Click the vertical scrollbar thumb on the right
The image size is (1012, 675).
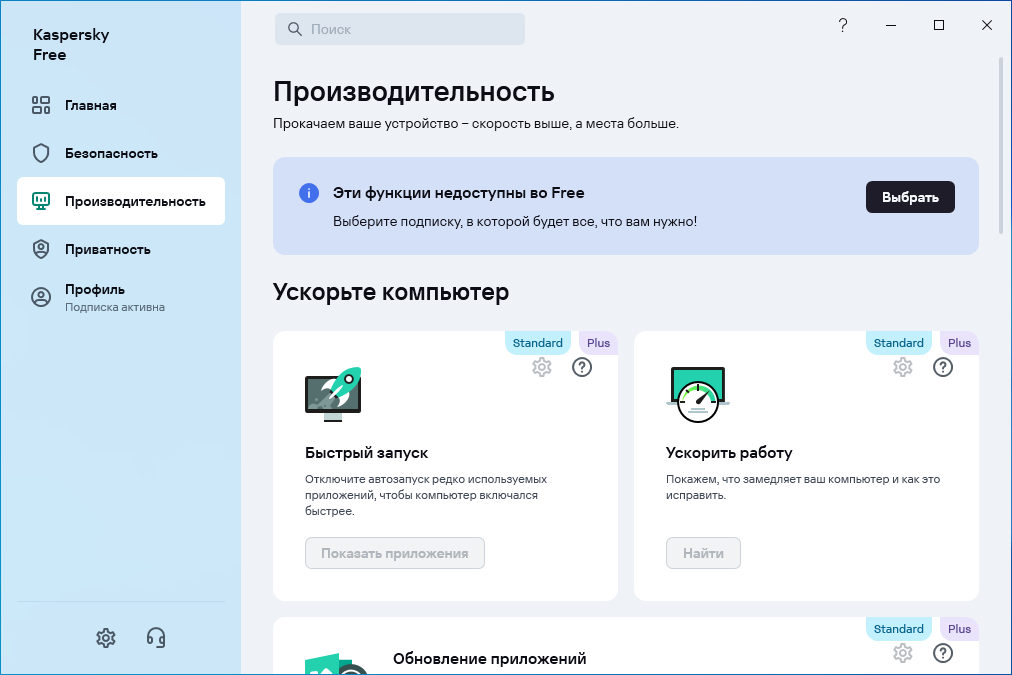click(1000, 145)
